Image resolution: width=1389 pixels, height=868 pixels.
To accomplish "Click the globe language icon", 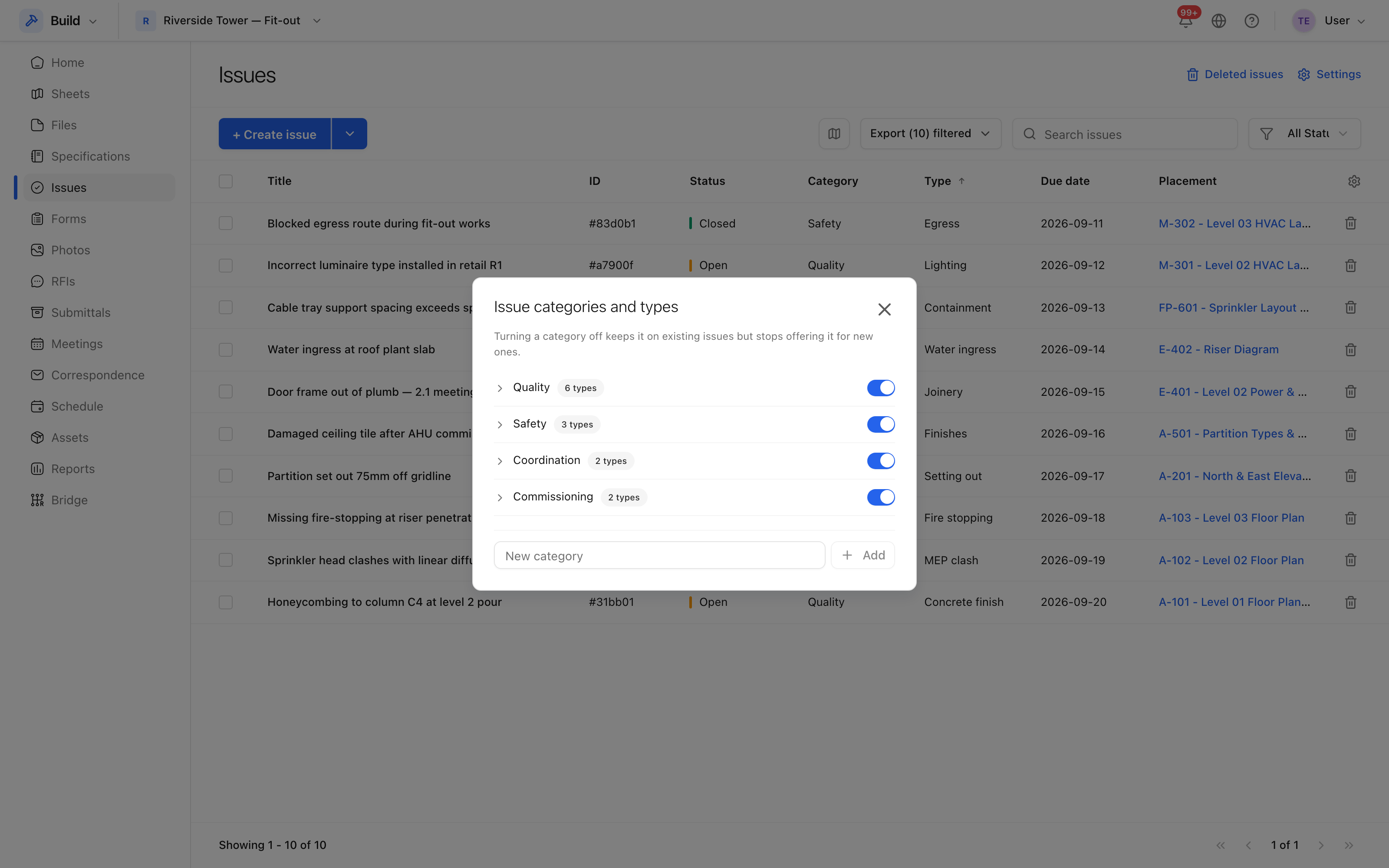I will coord(1218,21).
